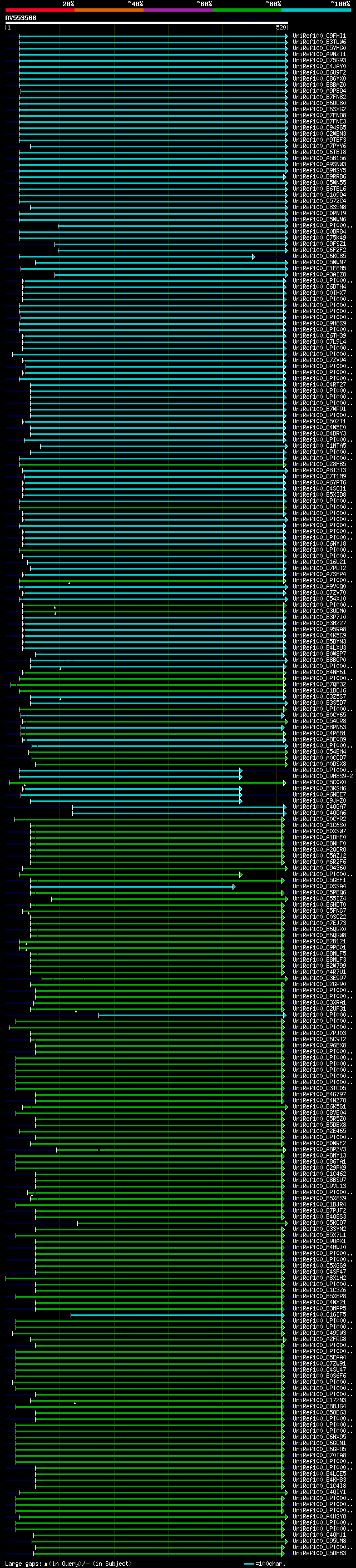Select entry UniRef100_Q5C0K0

319,782
